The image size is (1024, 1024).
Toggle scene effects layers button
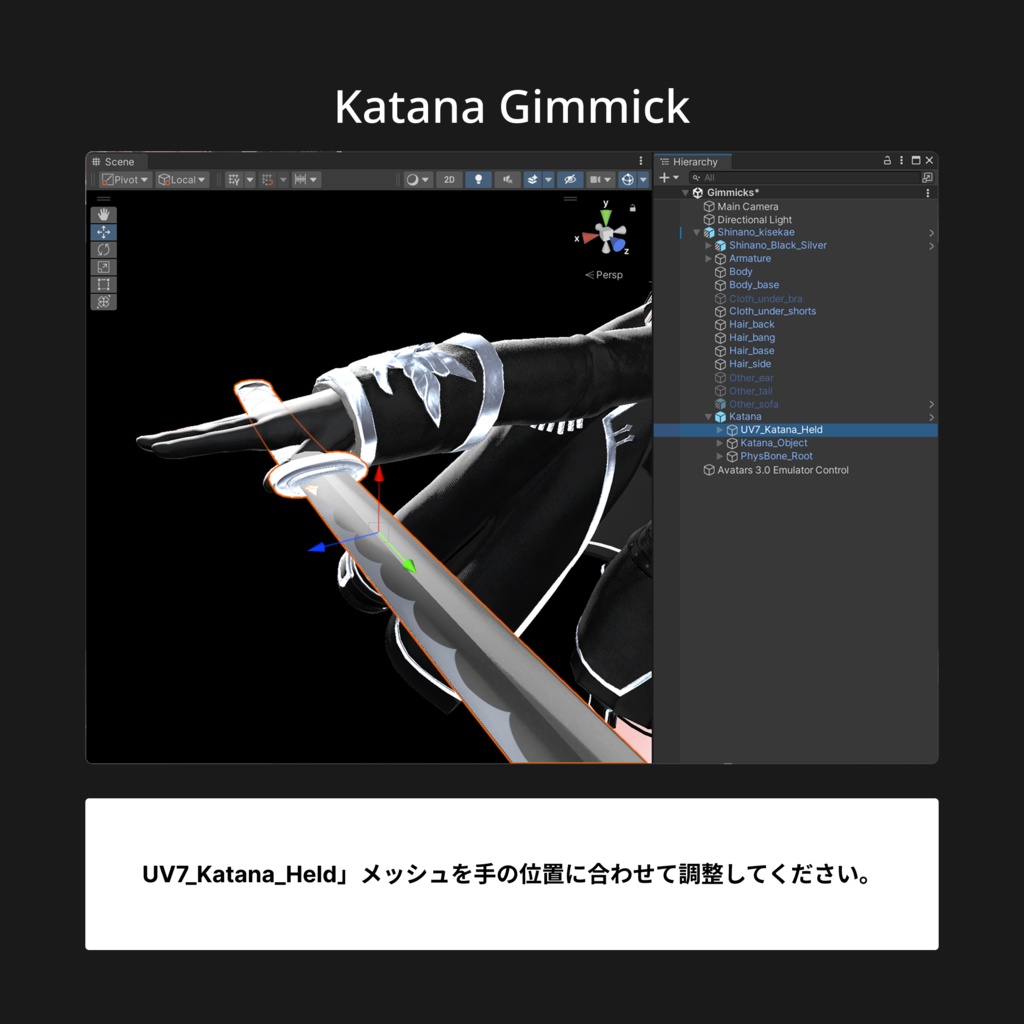click(532, 180)
